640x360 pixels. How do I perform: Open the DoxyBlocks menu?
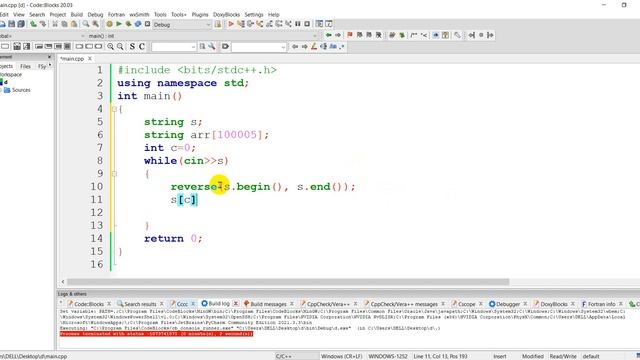point(227,14)
